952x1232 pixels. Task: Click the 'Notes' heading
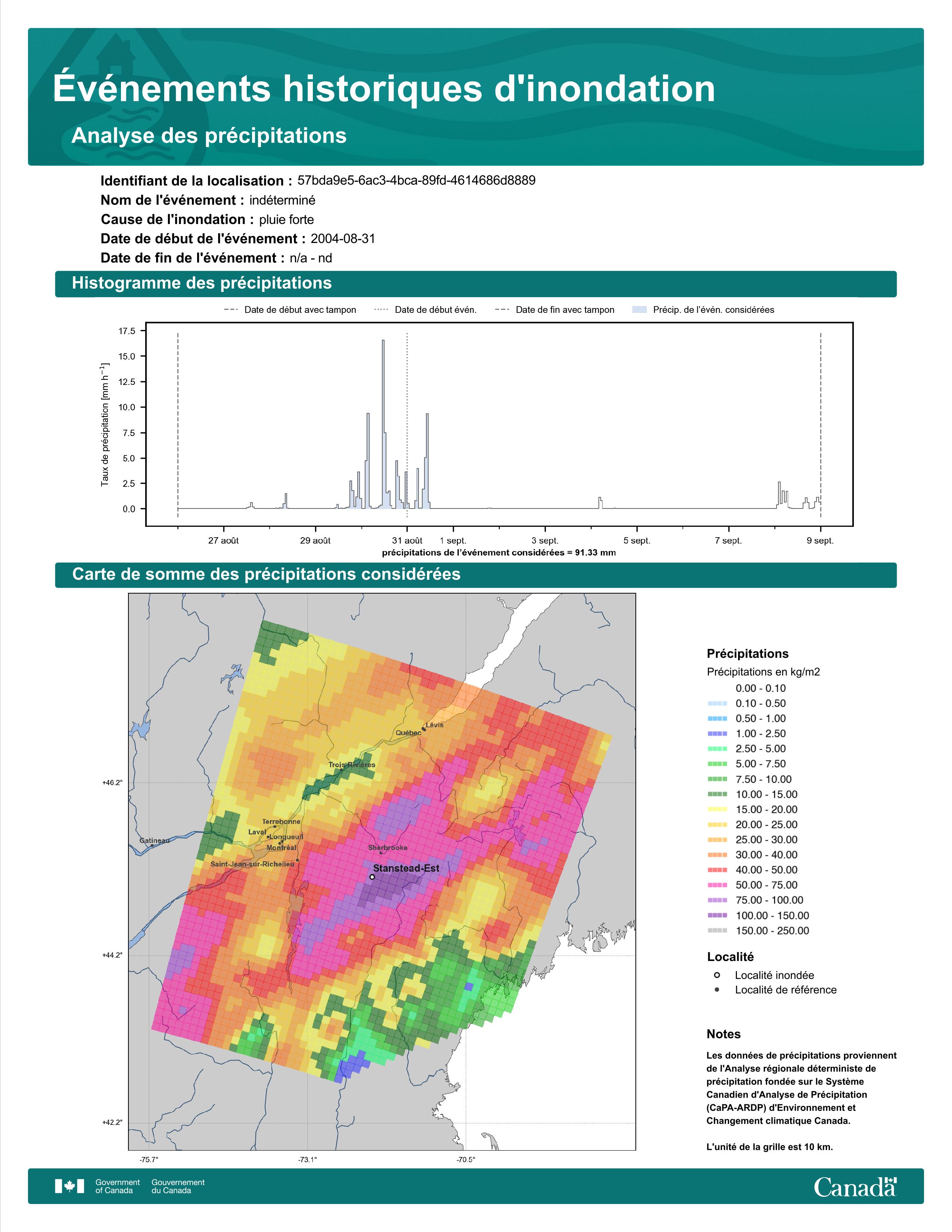pyautogui.click(x=724, y=1034)
